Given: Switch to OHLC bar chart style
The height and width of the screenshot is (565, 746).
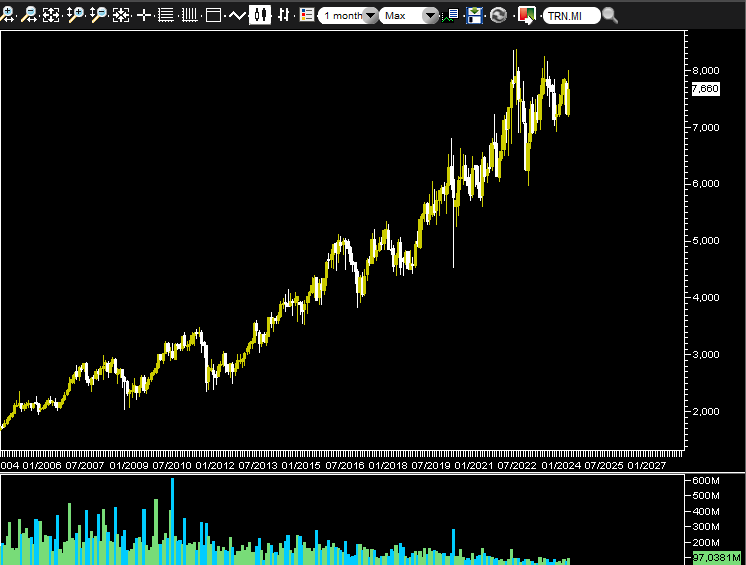Looking at the screenshot, I should click(283, 15).
